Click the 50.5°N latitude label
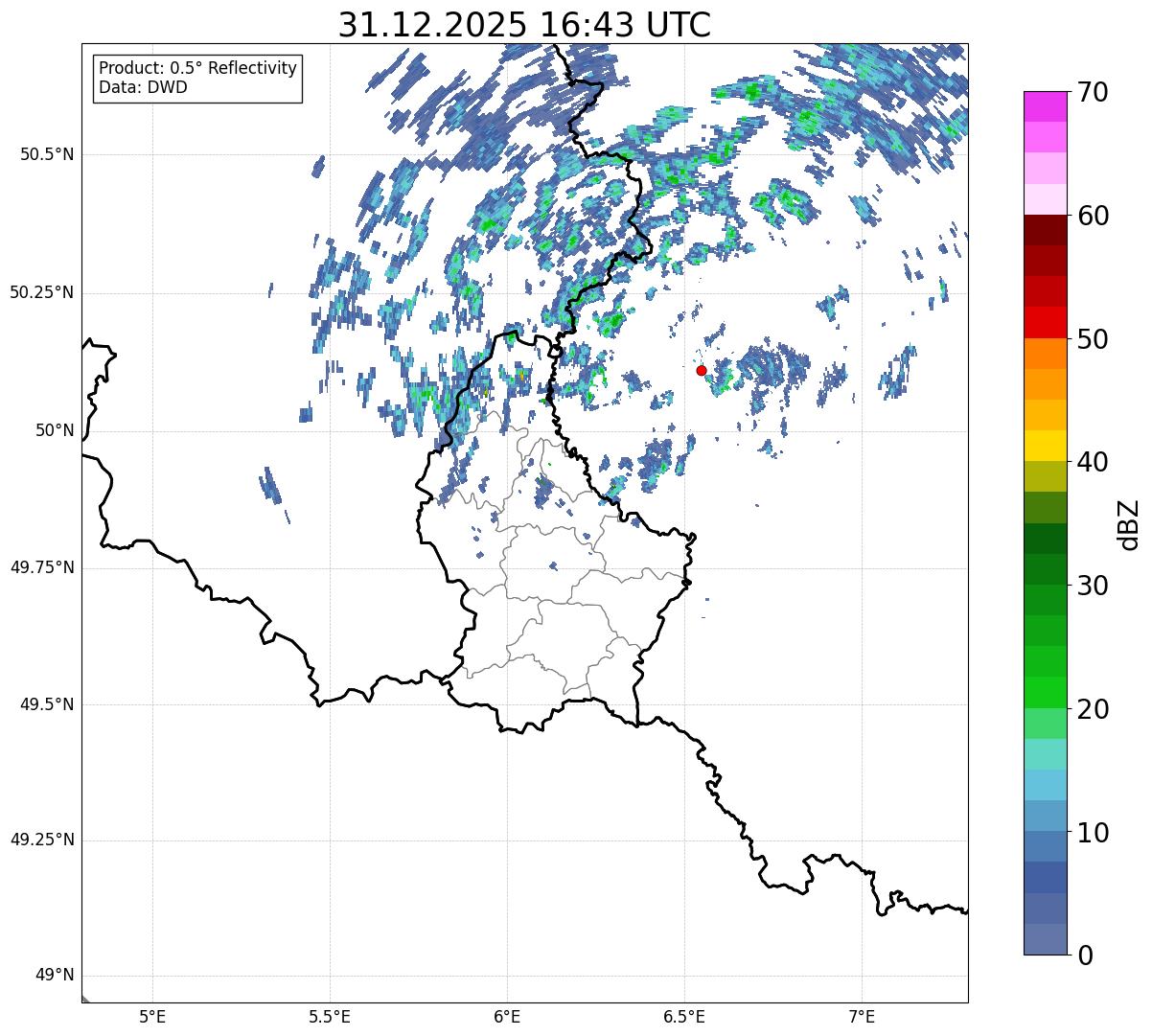 46,154
